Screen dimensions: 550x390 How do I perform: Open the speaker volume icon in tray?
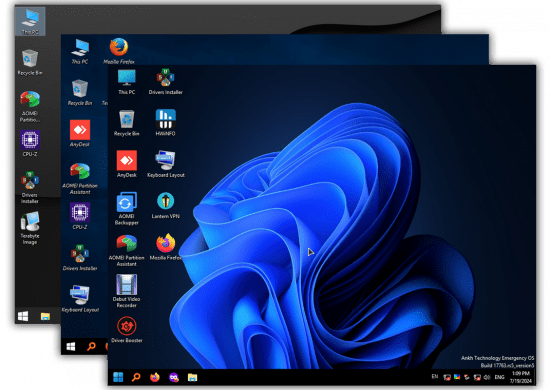click(x=487, y=377)
